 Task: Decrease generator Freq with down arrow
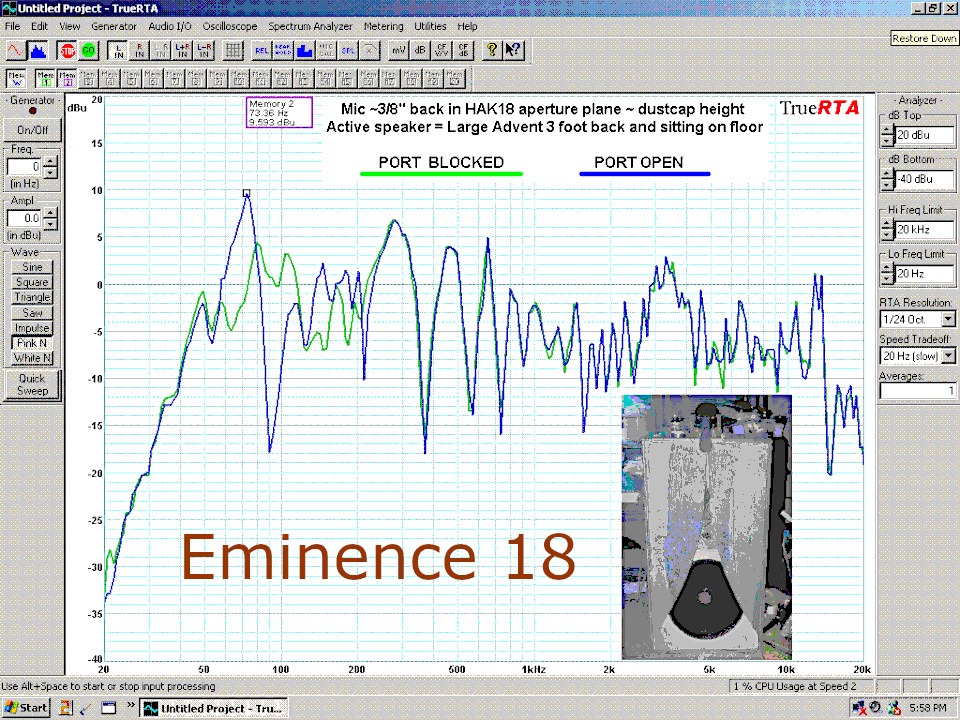pyautogui.click(x=51, y=172)
